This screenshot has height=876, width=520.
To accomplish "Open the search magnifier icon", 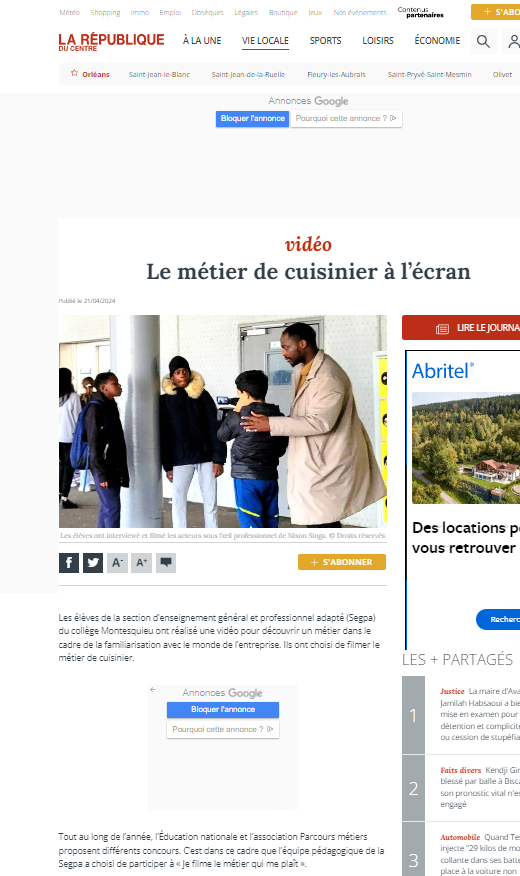I will coord(483,41).
